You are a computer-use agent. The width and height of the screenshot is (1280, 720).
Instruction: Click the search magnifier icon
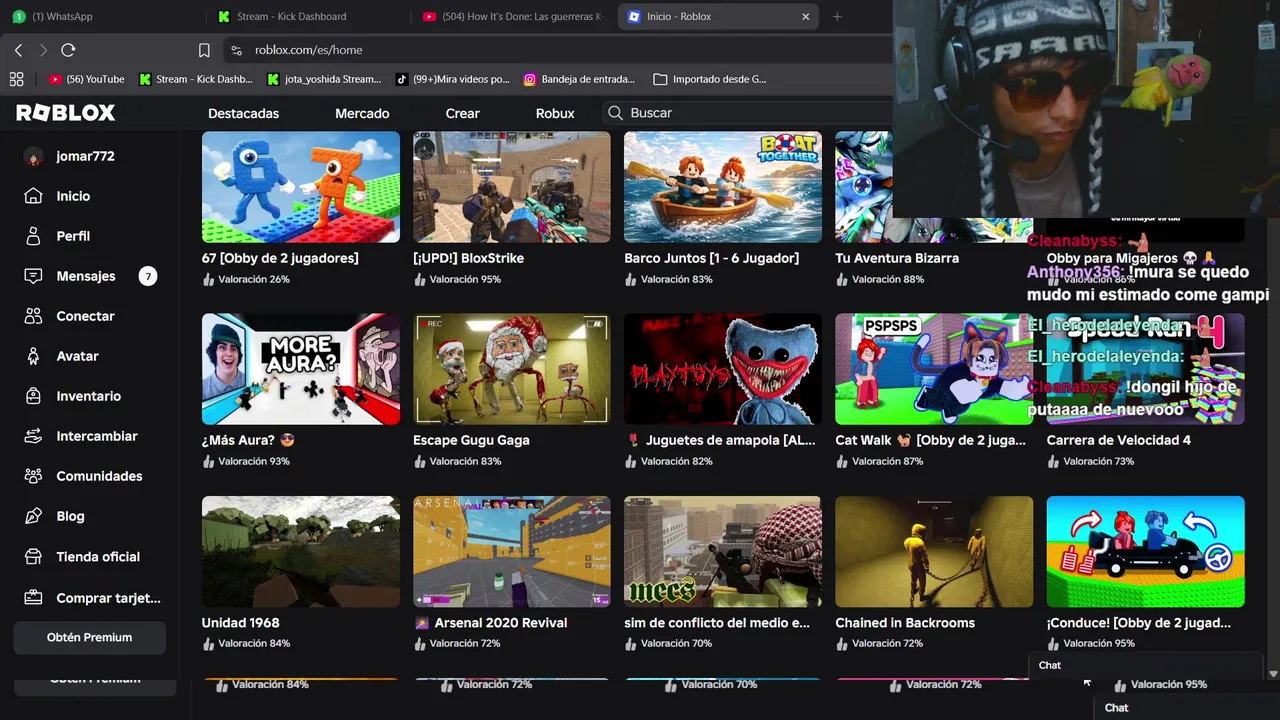point(616,113)
